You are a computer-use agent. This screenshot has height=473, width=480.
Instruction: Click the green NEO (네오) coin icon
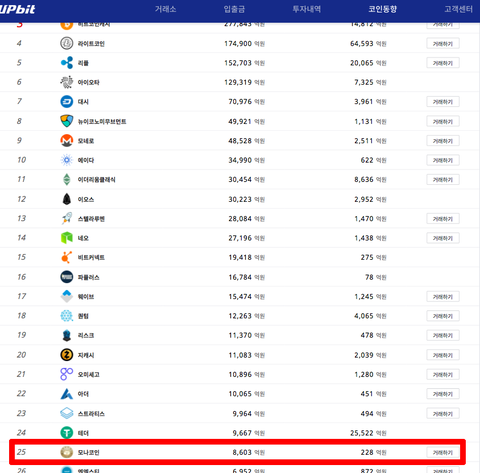[x=67, y=238]
